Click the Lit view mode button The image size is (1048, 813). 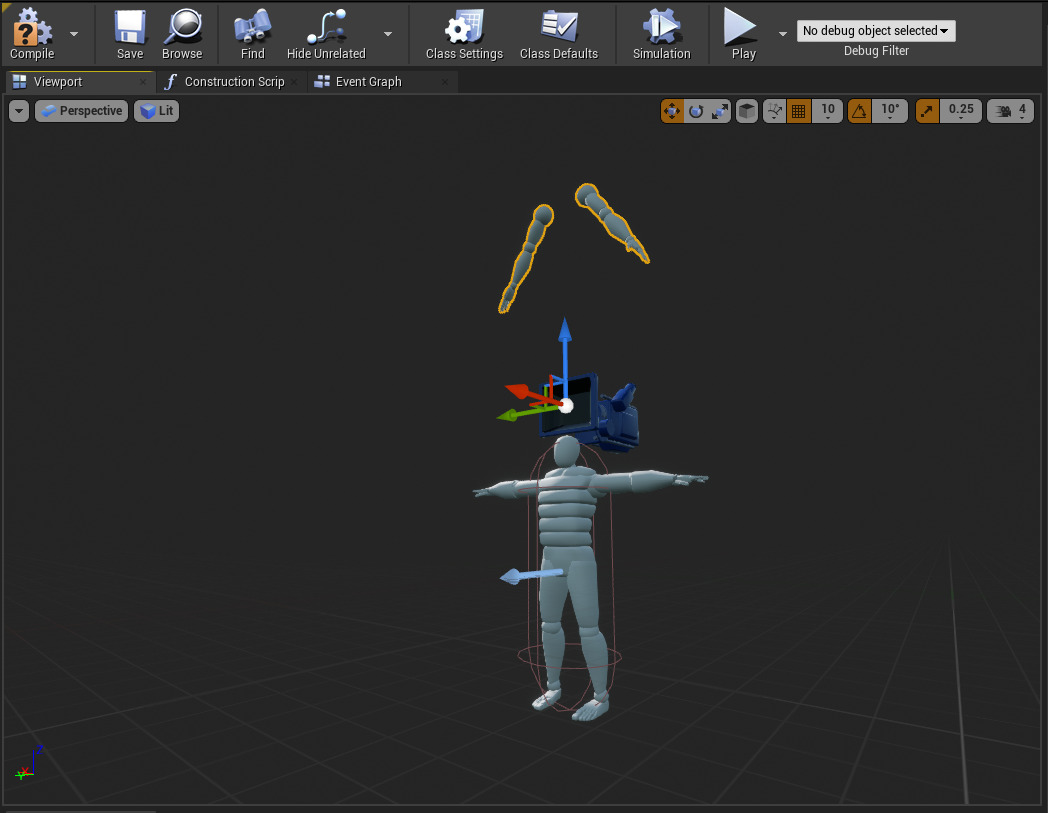point(156,110)
